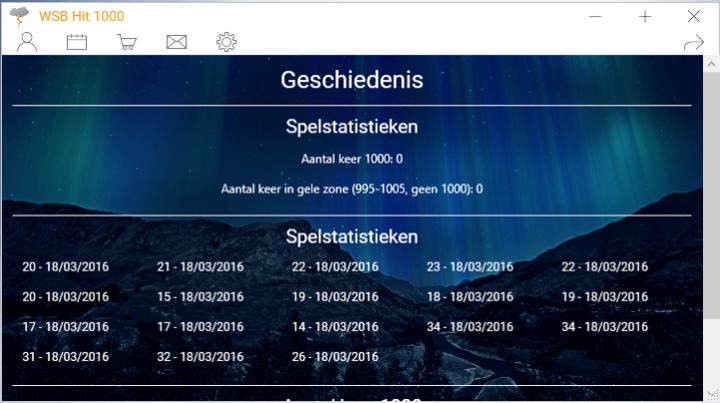Image resolution: width=720 pixels, height=403 pixels.
Task: Click the storm cloud app icon
Action: (x=18, y=16)
